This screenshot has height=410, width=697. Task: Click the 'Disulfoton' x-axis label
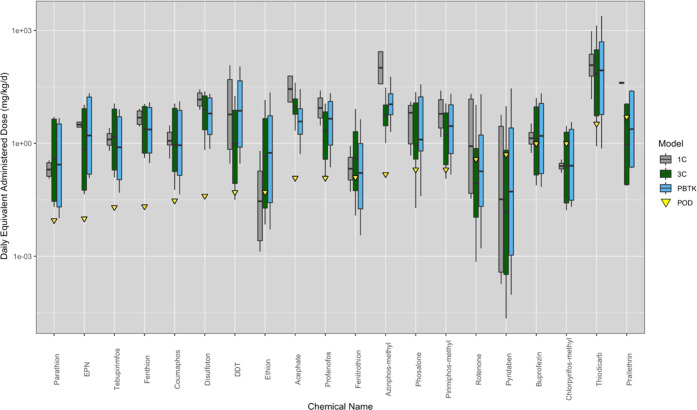[x=207, y=370]
